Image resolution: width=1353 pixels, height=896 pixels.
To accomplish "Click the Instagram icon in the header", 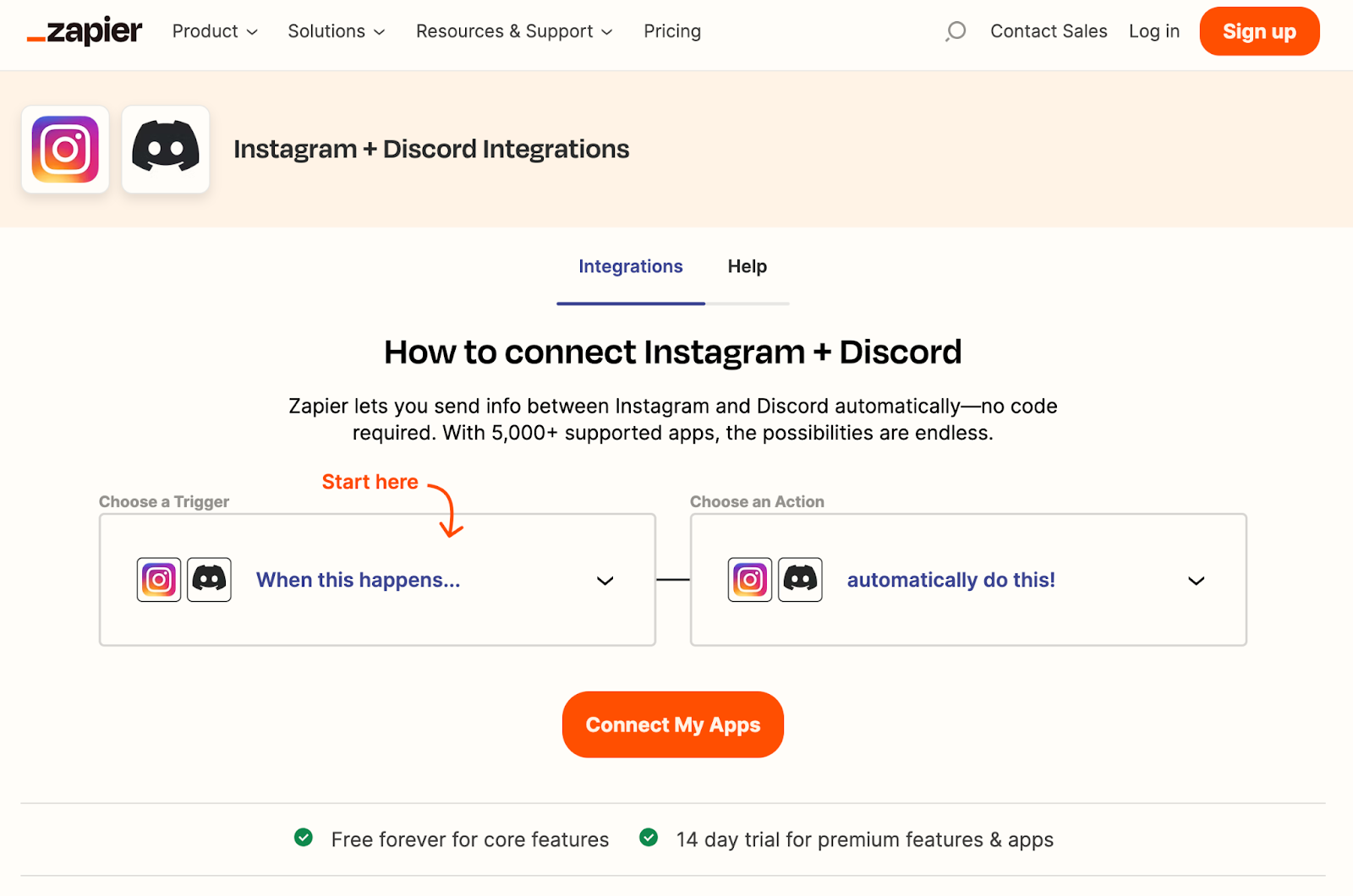I will [64, 149].
